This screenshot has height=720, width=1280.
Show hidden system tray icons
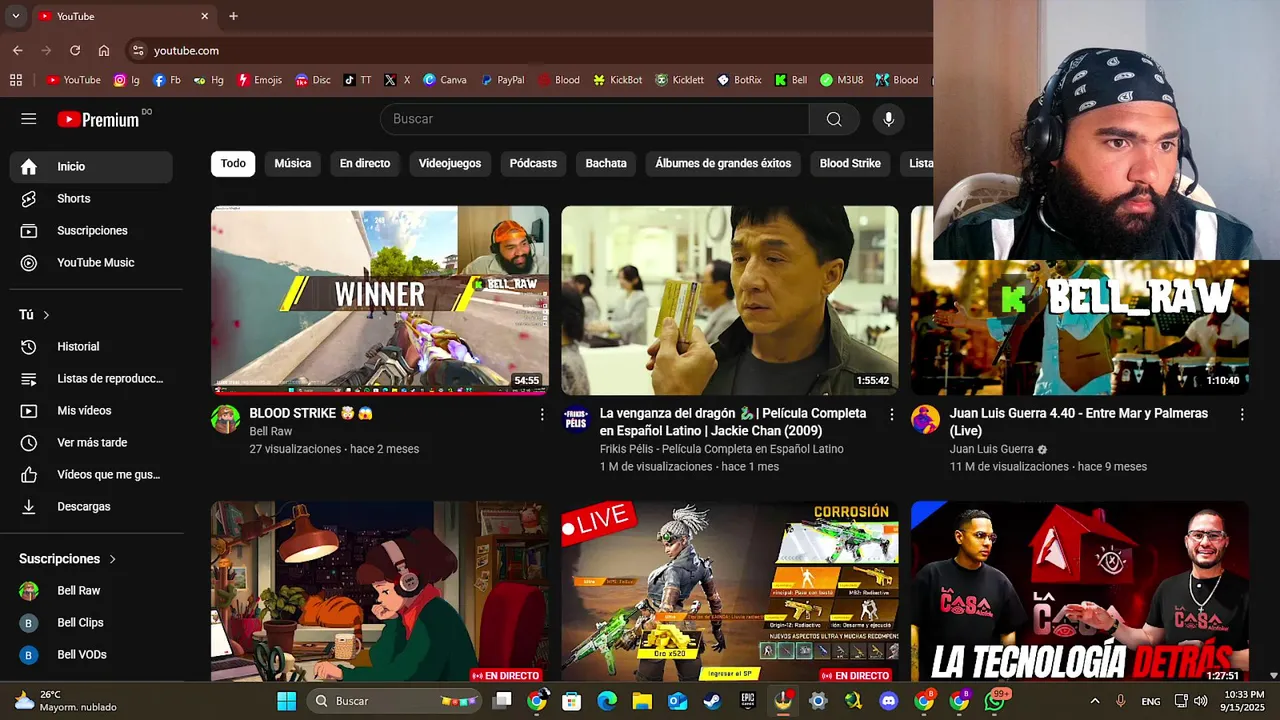1094,701
